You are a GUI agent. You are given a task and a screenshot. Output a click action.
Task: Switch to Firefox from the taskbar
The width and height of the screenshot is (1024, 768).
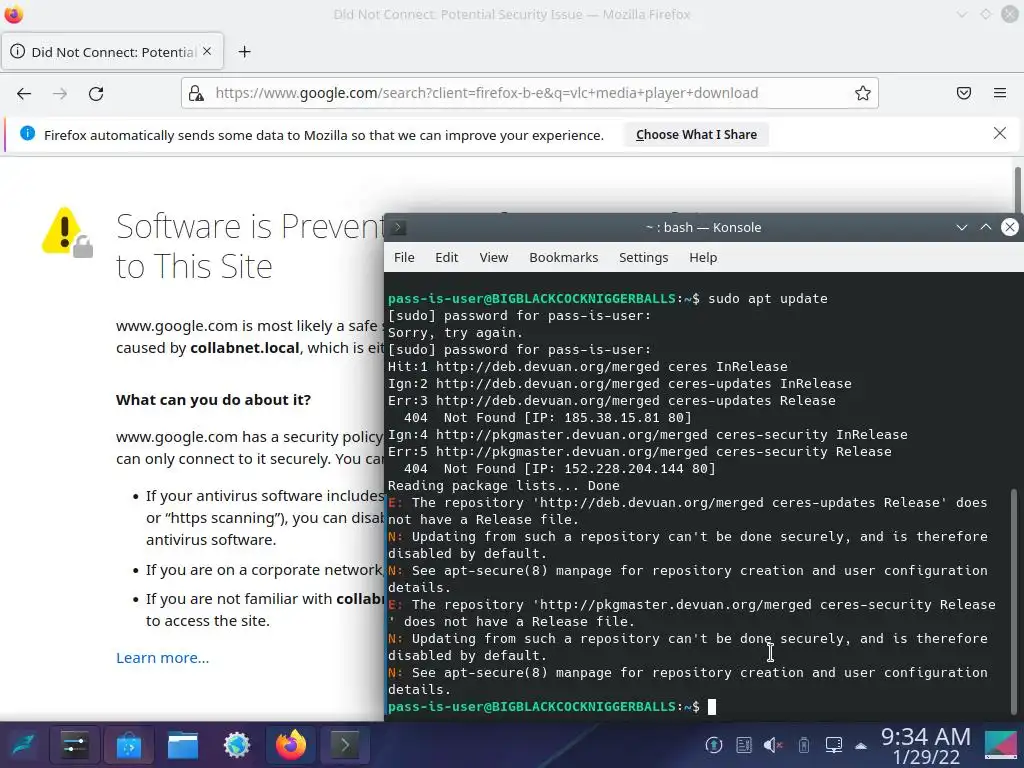coord(291,744)
